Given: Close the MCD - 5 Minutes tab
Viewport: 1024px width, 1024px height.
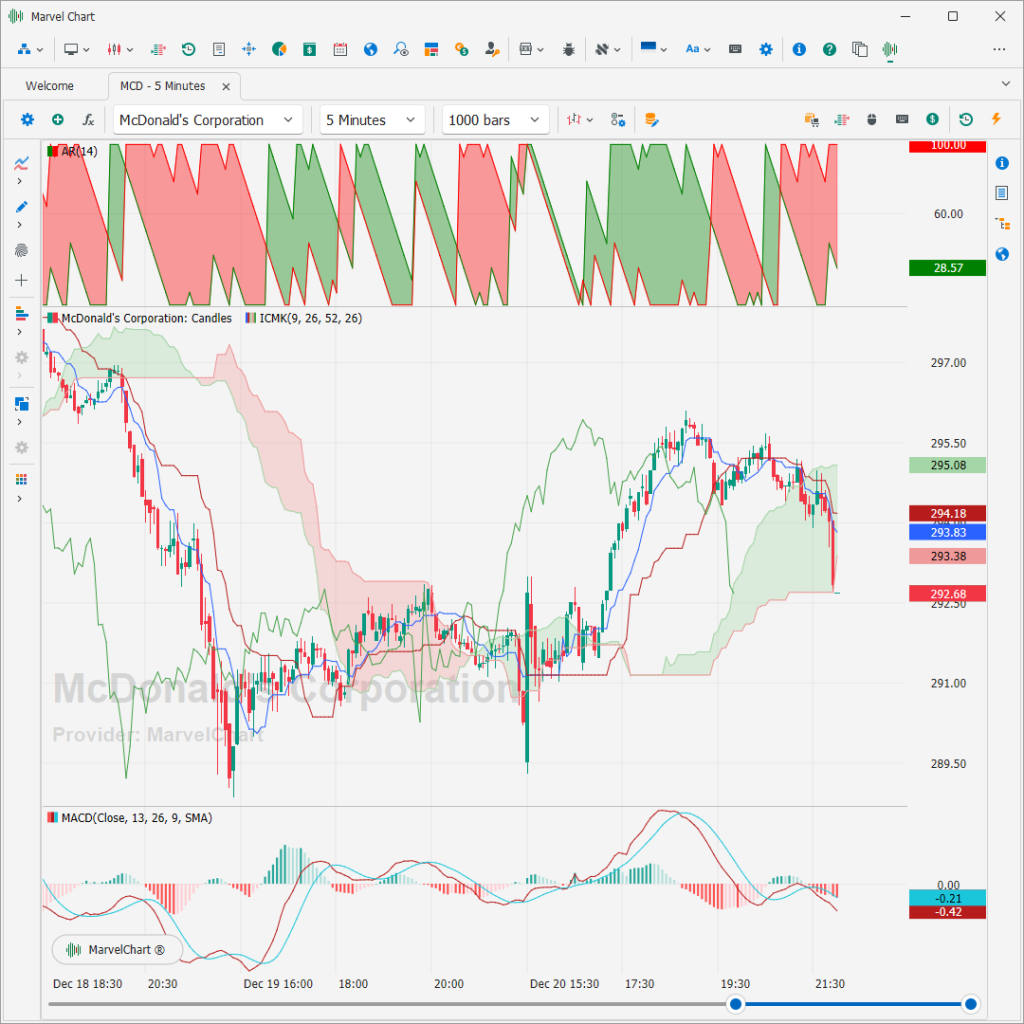Looking at the screenshot, I should click(226, 86).
